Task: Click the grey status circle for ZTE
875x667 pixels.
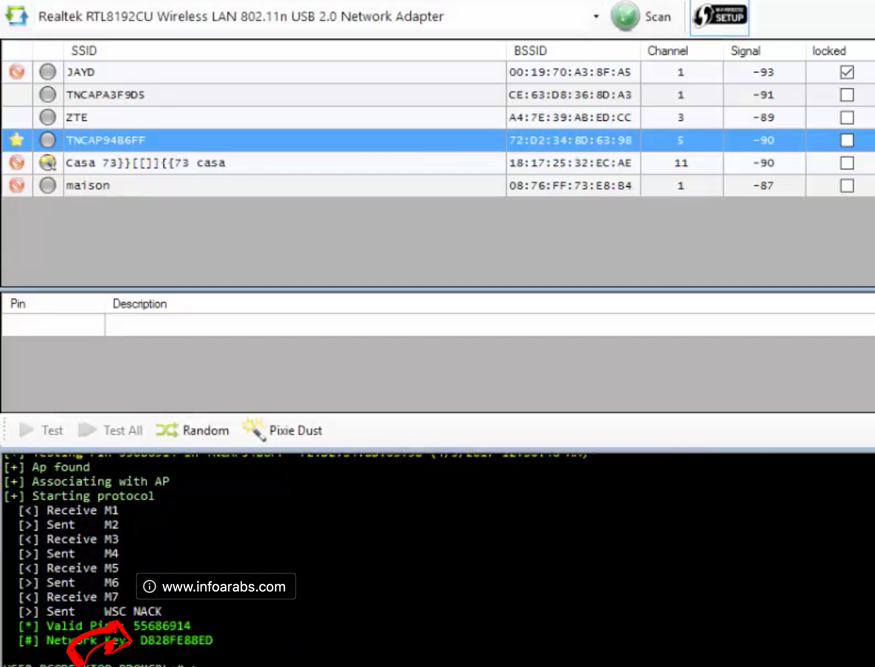Action: point(48,117)
